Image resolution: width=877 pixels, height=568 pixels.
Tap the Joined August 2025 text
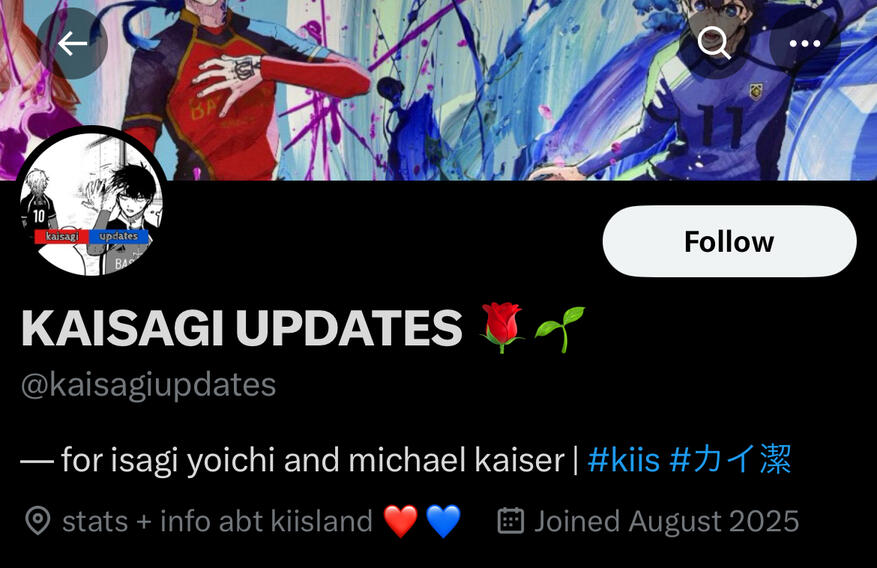click(x=667, y=521)
